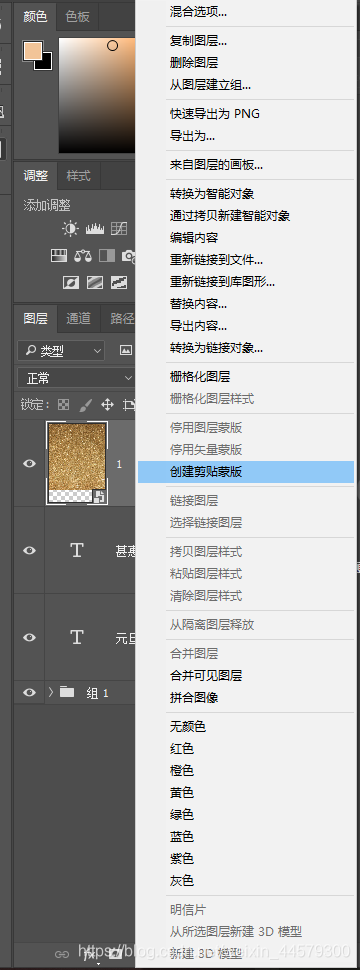Add a Levels adjustment layer

95,229
